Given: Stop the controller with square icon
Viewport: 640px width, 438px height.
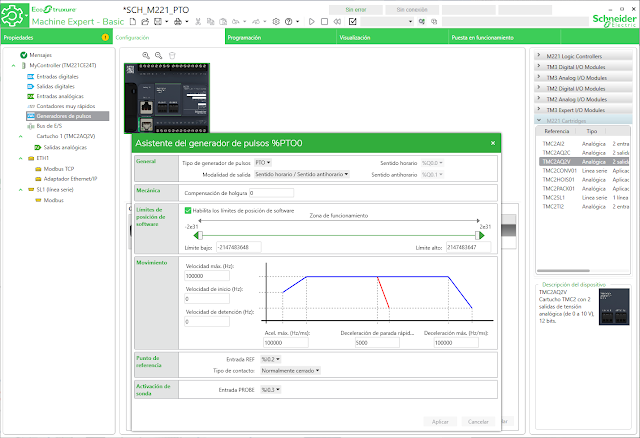Looking at the screenshot, I should pos(324,22).
